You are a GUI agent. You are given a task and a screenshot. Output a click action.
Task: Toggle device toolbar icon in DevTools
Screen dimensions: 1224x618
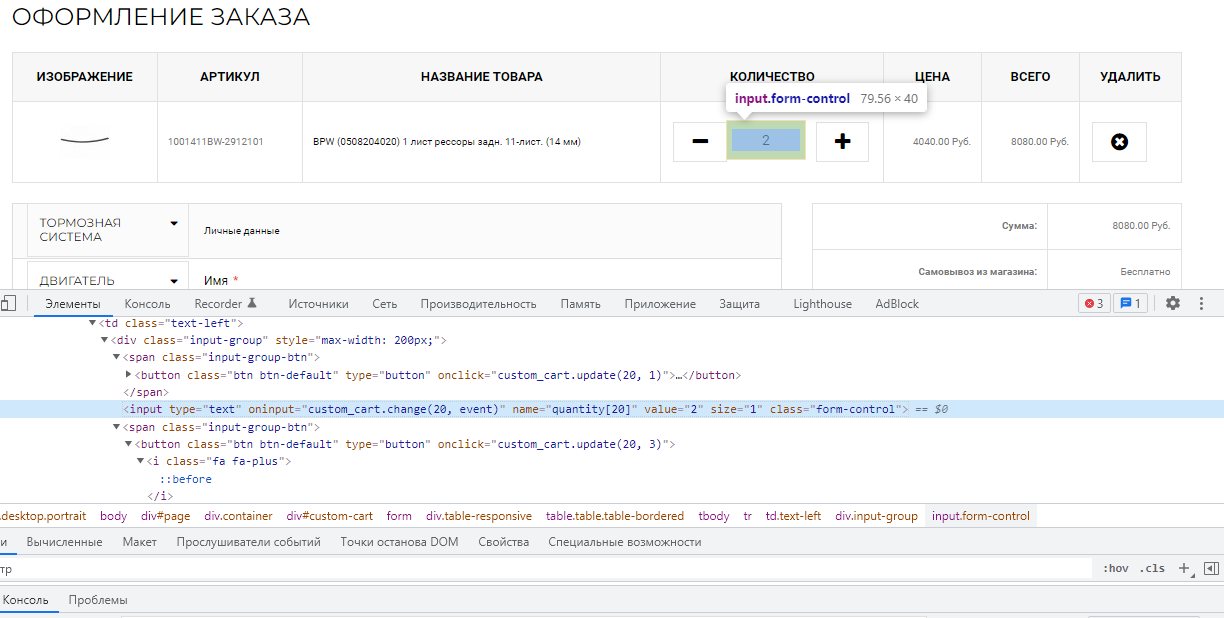[x=8, y=303]
